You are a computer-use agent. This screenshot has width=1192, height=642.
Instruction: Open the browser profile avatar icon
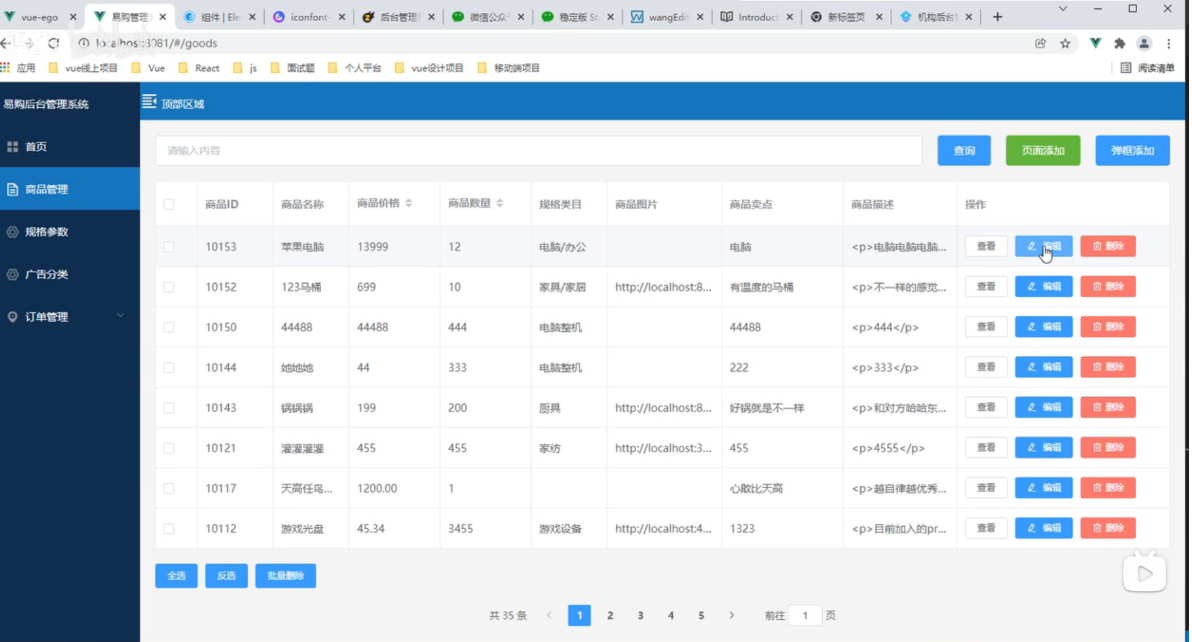click(1144, 43)
